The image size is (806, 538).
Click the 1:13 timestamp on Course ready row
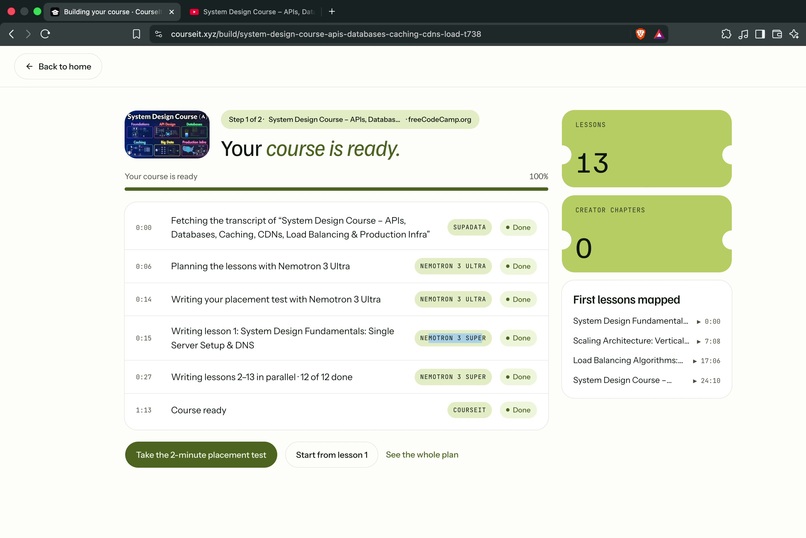pos(143,410)
